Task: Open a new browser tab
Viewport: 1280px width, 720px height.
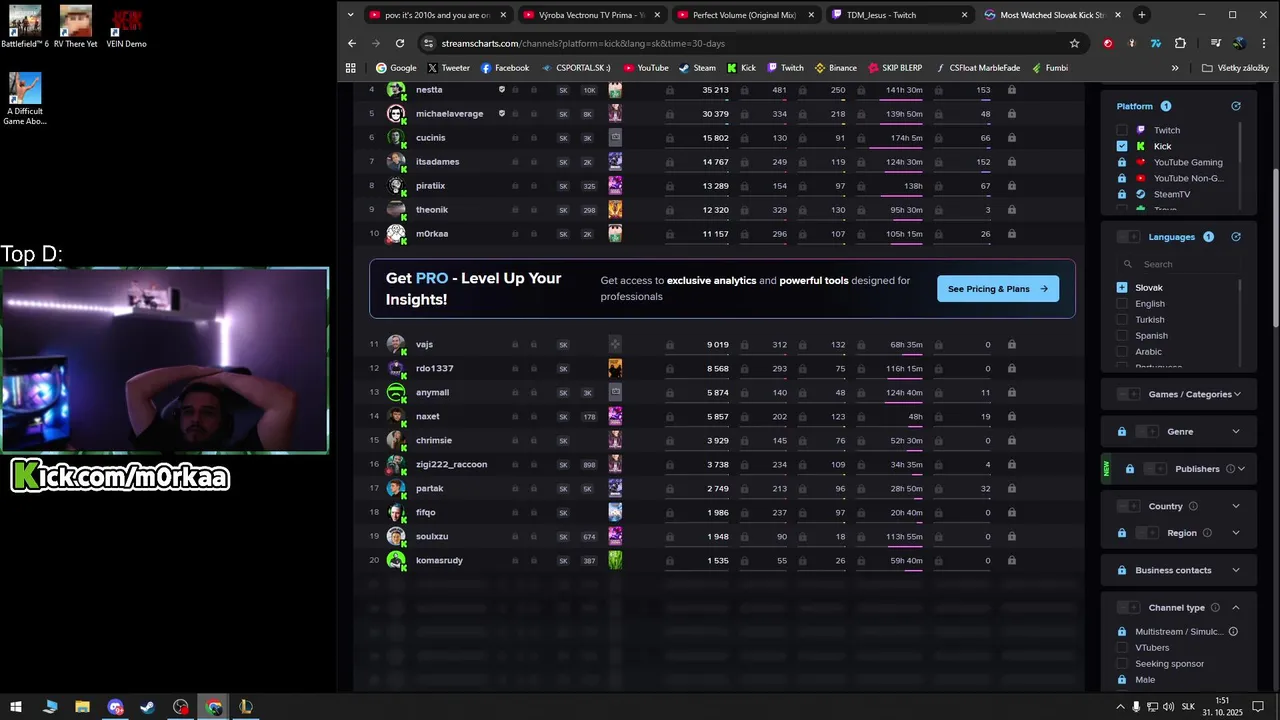Action: coord(1142,15)
